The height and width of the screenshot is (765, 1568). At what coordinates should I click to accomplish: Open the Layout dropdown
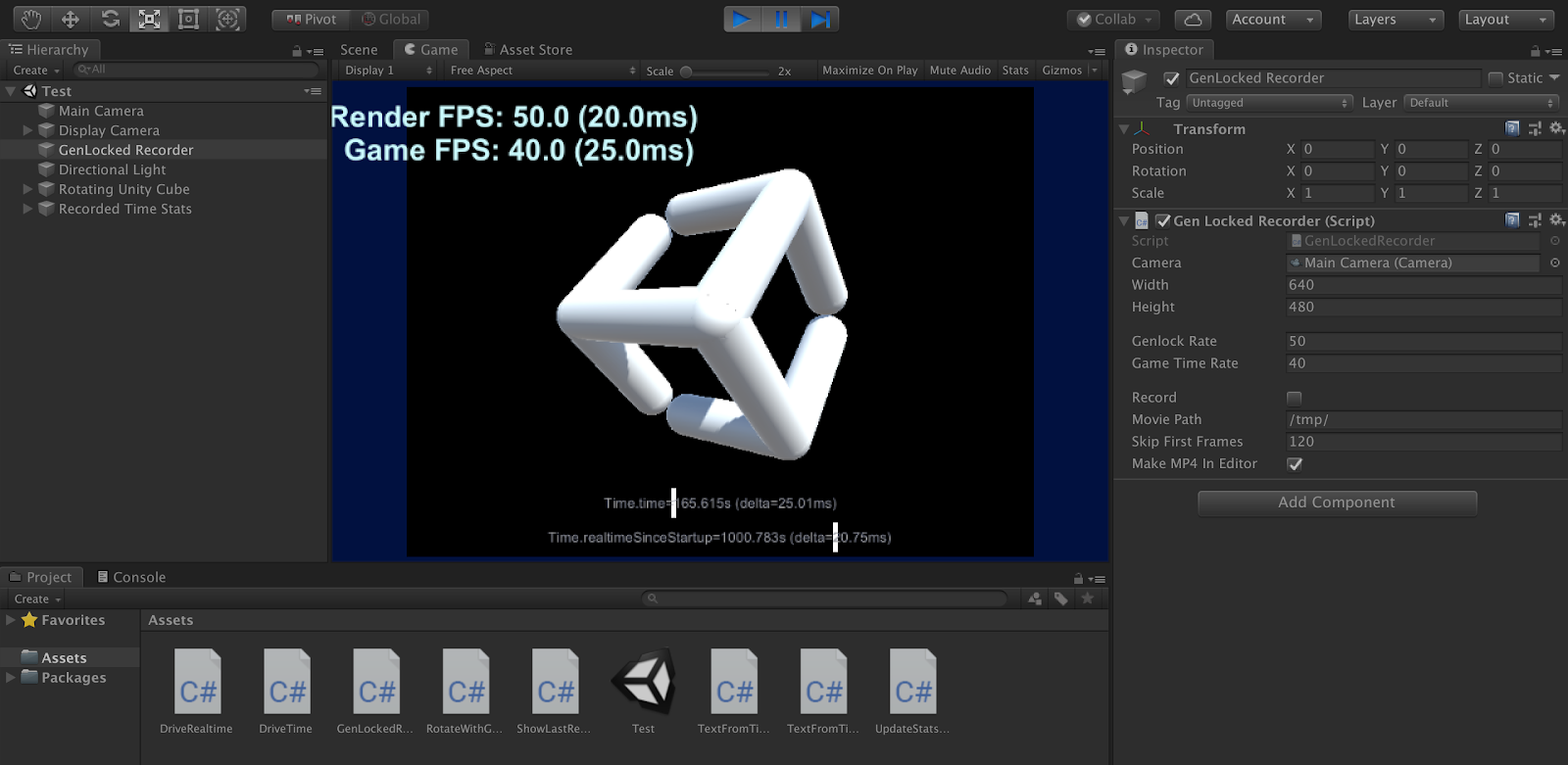[x=1507, y=20]
